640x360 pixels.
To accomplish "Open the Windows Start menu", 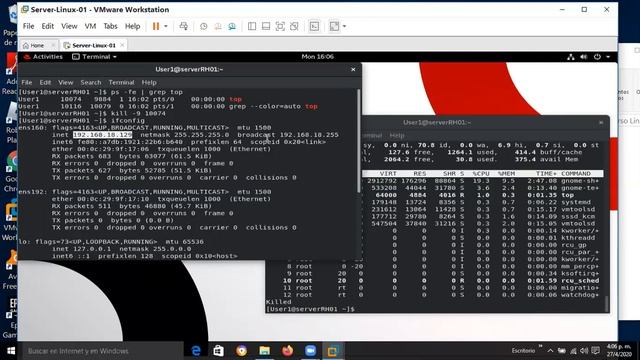I will coord(11,351).
